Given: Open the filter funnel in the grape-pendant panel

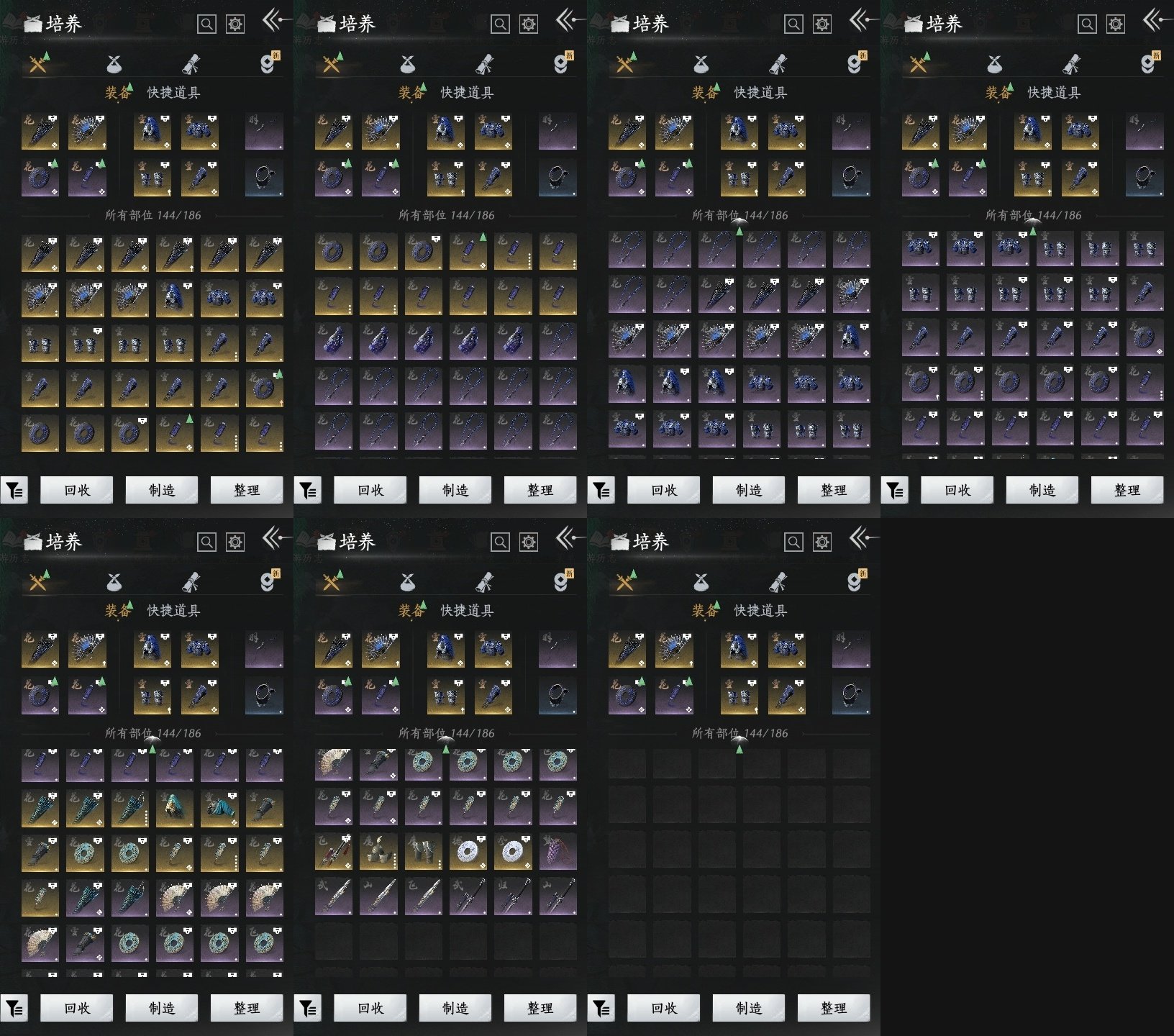Looking at the screenshot, I should [307, 1009].
